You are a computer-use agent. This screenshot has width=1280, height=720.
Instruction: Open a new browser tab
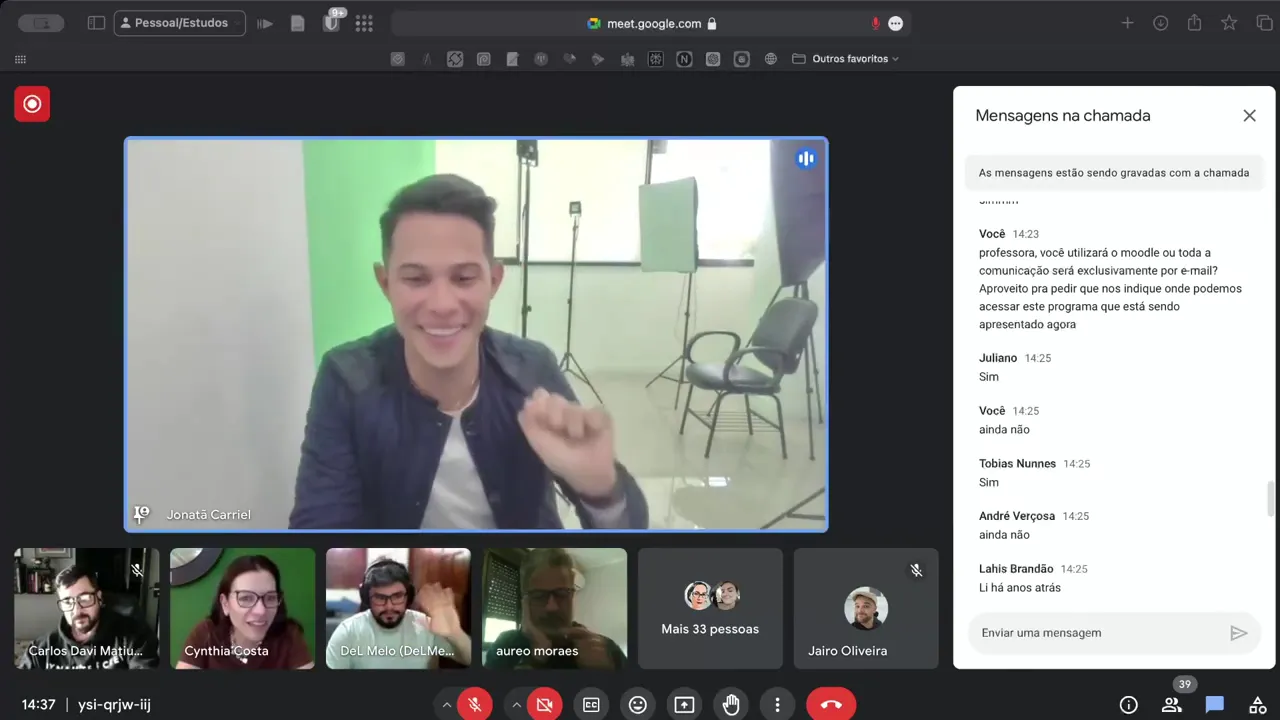click(x=1127, y=23)
